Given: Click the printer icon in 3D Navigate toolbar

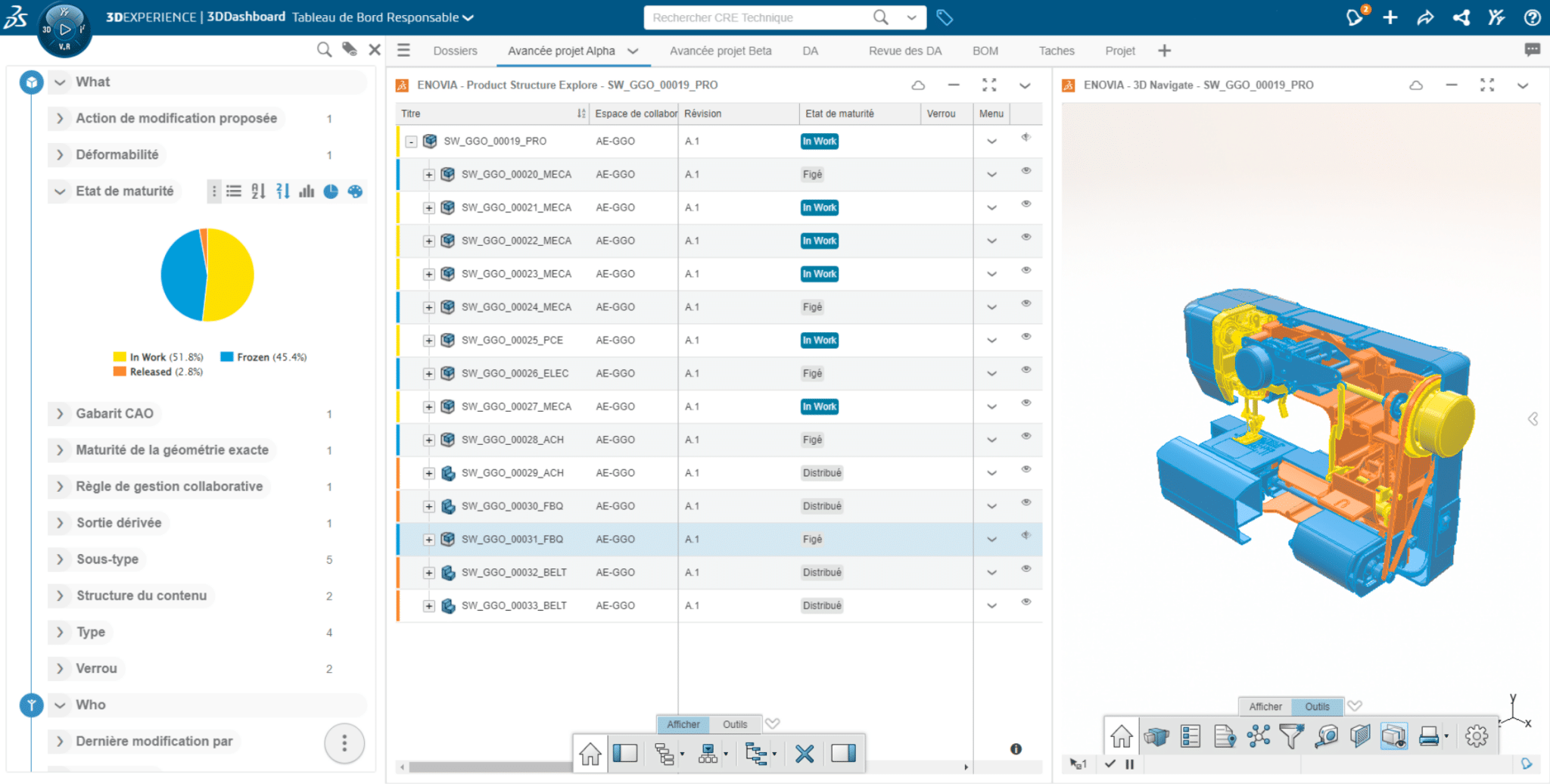Looking at the screenshot, I should coord(1429,736).
